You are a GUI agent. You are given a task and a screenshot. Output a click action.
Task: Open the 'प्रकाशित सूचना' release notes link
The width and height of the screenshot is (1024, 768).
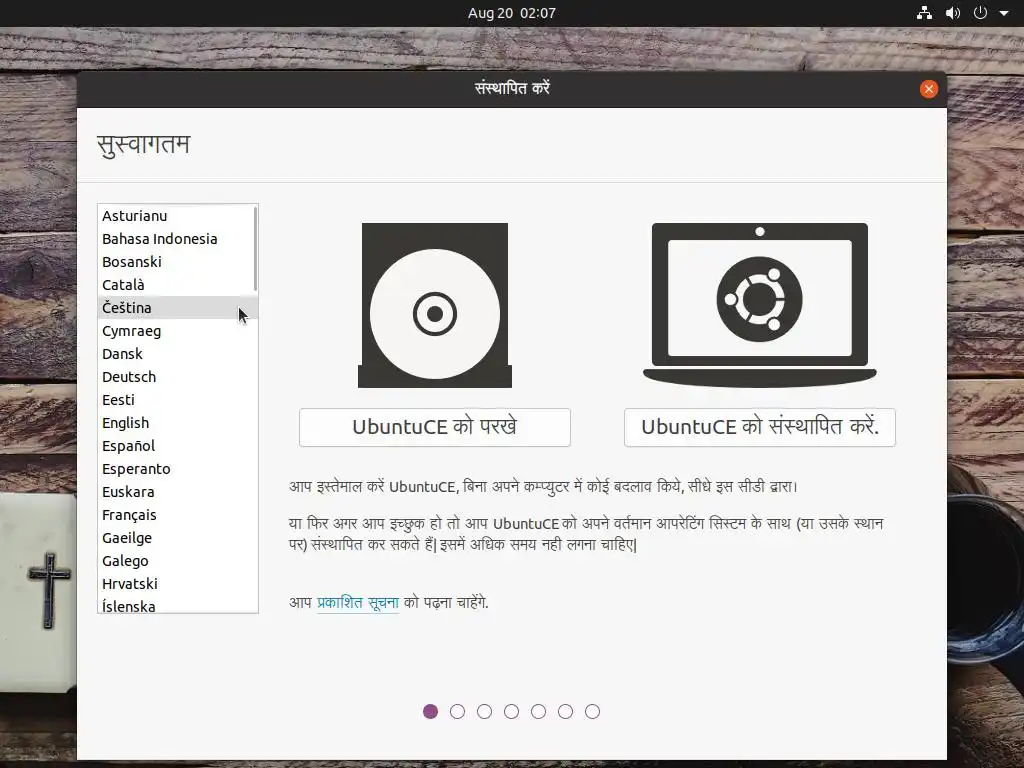358,602
